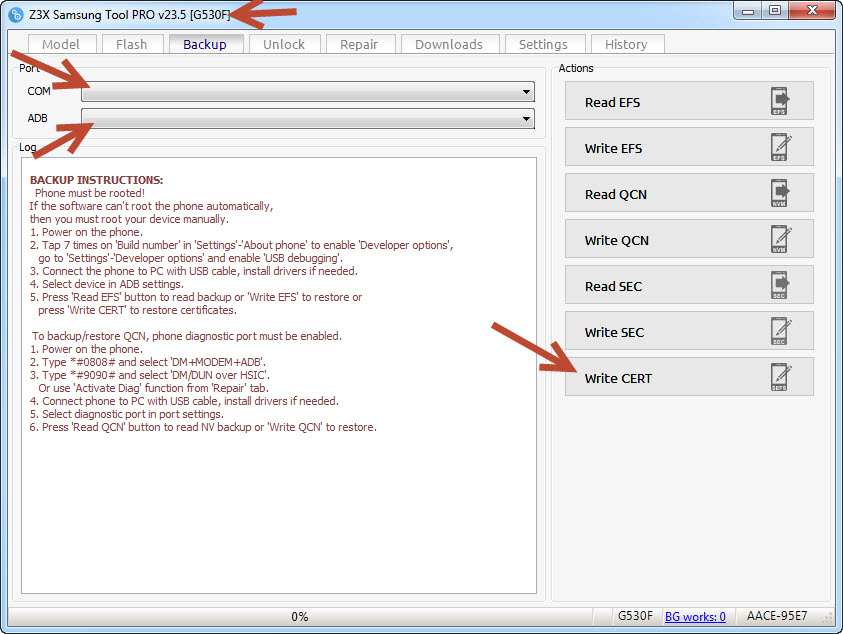This screenshot has width=843, height=634.
Task: Click the AACE-95E7 status bar entry
Action: 777,616
